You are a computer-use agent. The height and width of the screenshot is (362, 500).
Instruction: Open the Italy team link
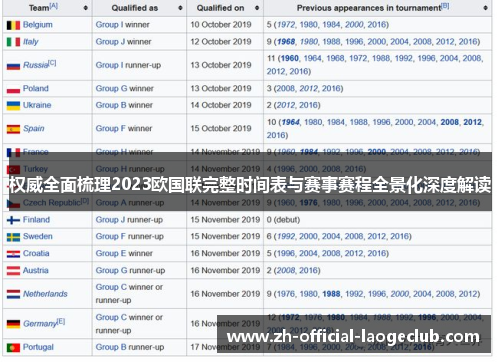coord(31,42)
